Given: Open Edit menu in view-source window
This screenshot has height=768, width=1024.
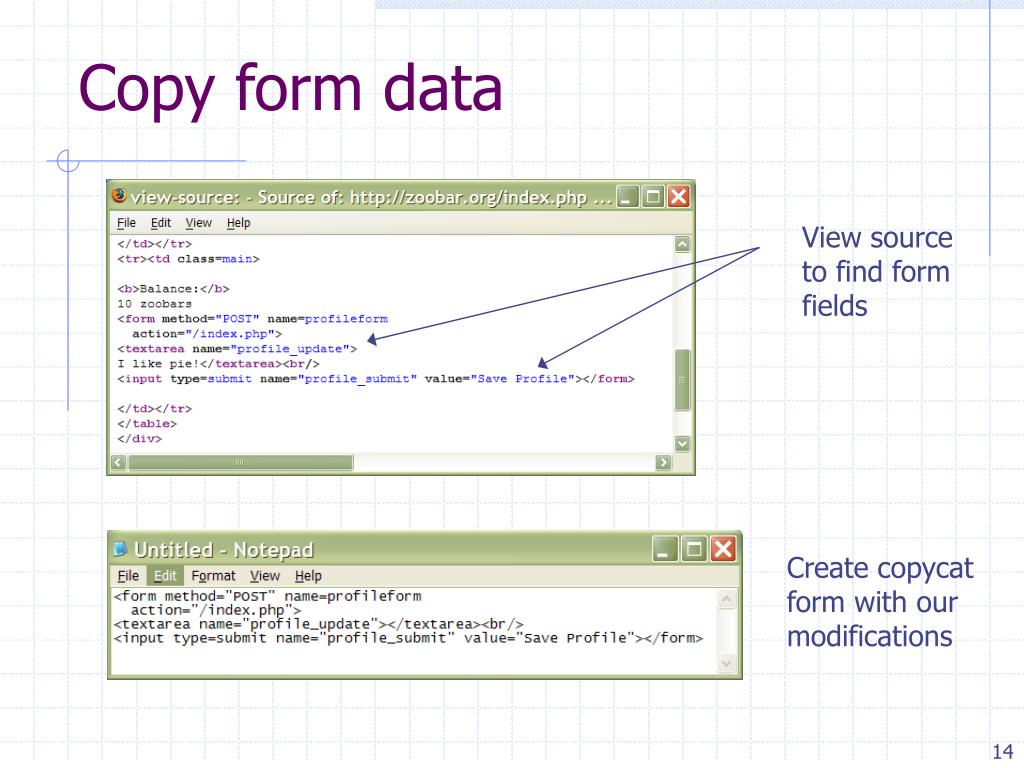Looking at the screenshot, I should click(x=161, y=223).
